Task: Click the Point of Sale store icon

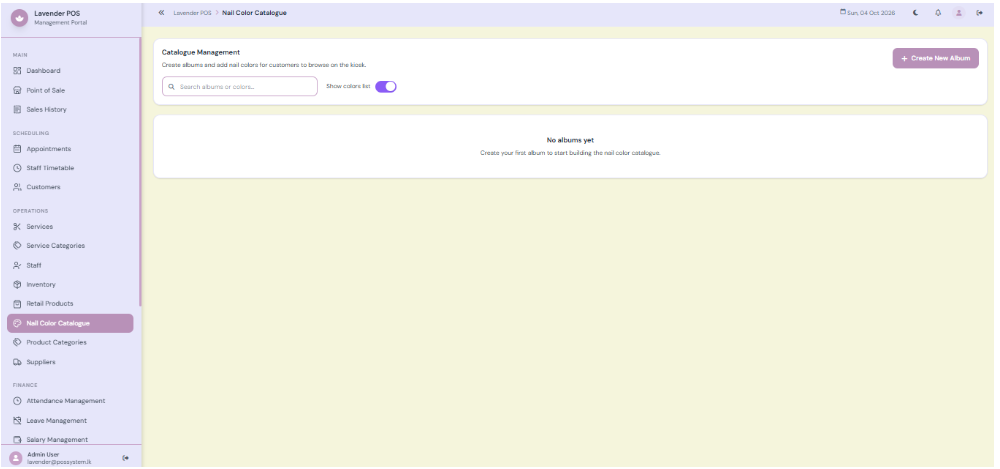Action: pos(17,91)
